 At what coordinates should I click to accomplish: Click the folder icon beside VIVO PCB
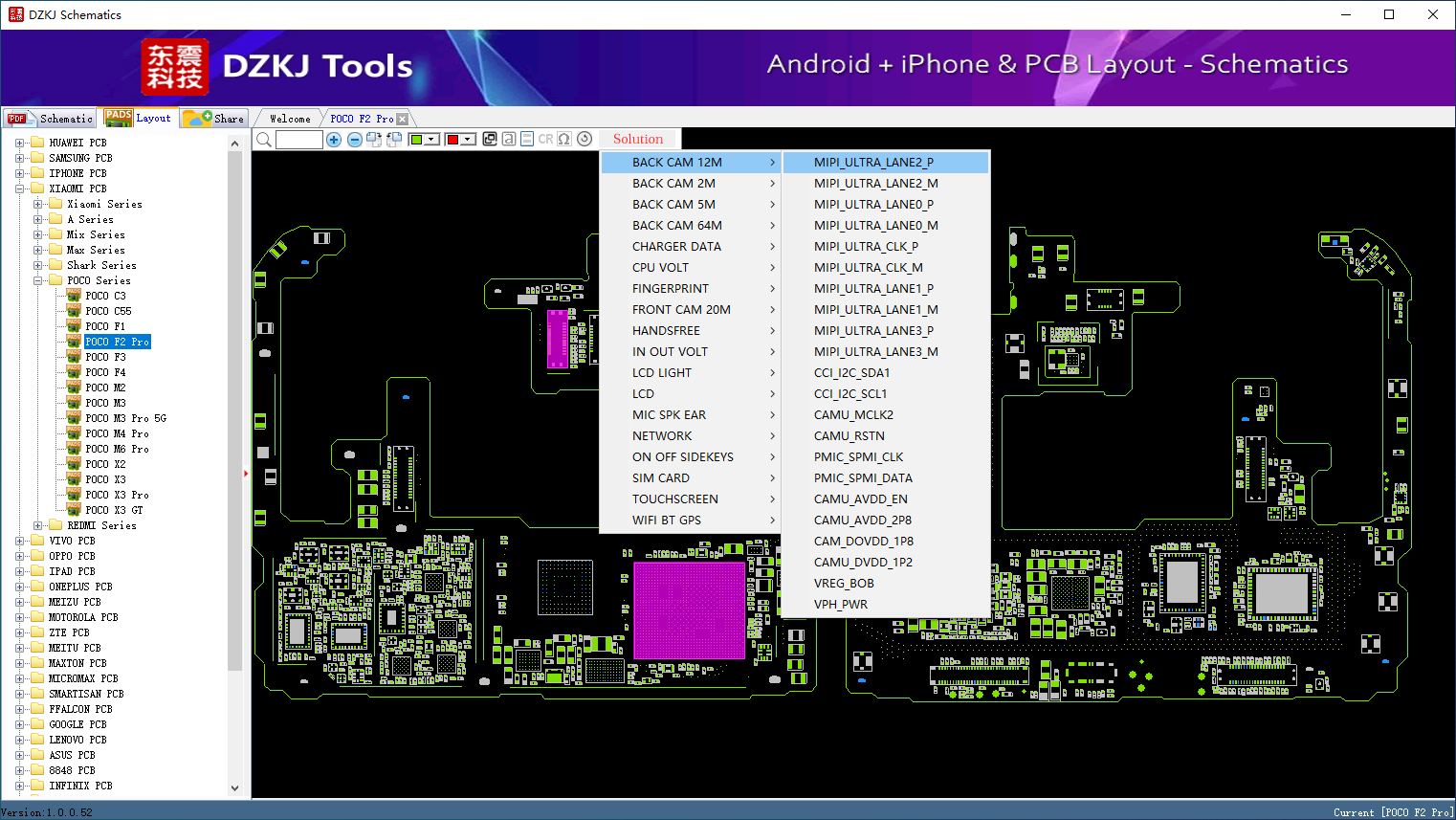(x=37, y=541)
